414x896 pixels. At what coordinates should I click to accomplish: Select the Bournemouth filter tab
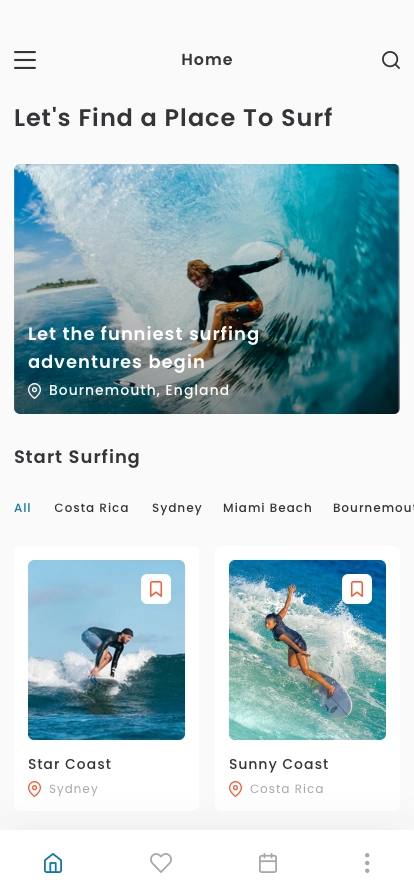(373, 508)
